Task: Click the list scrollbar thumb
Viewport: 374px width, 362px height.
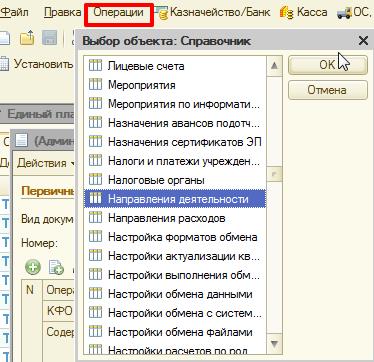Action: point(275,174)
